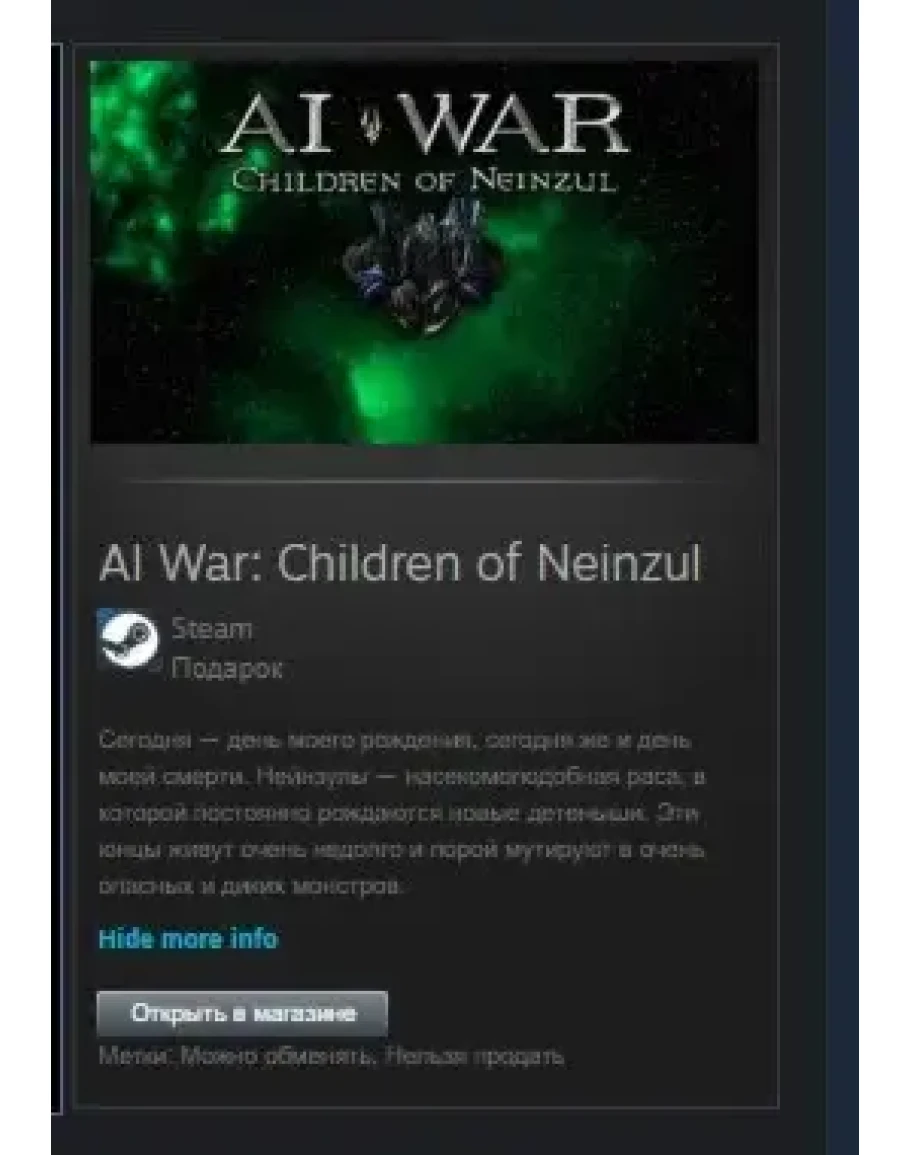
Task: Open the item via Открыть в магазине
Action: (242, 1014)
